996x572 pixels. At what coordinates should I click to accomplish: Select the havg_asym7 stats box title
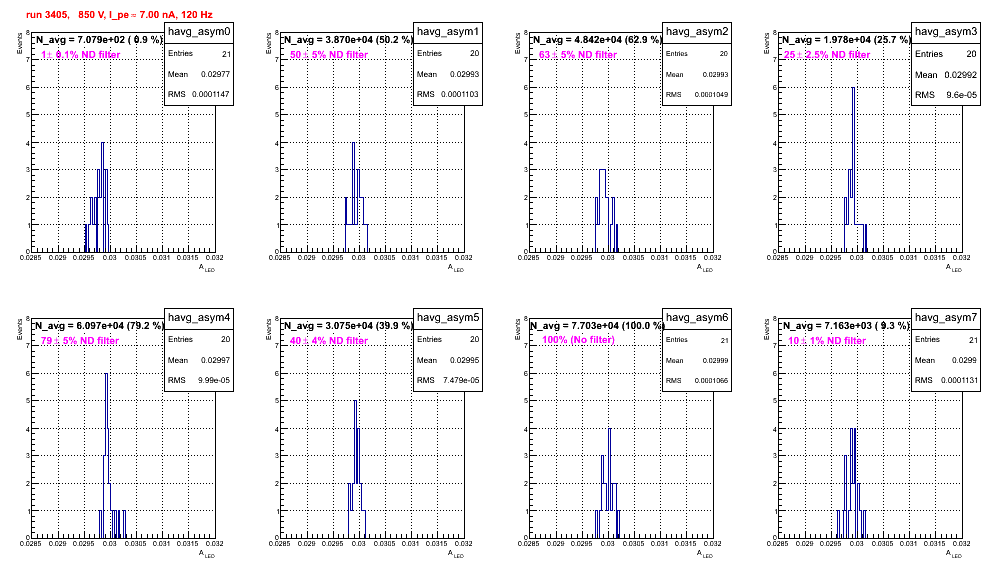click(x=946, y=318)
